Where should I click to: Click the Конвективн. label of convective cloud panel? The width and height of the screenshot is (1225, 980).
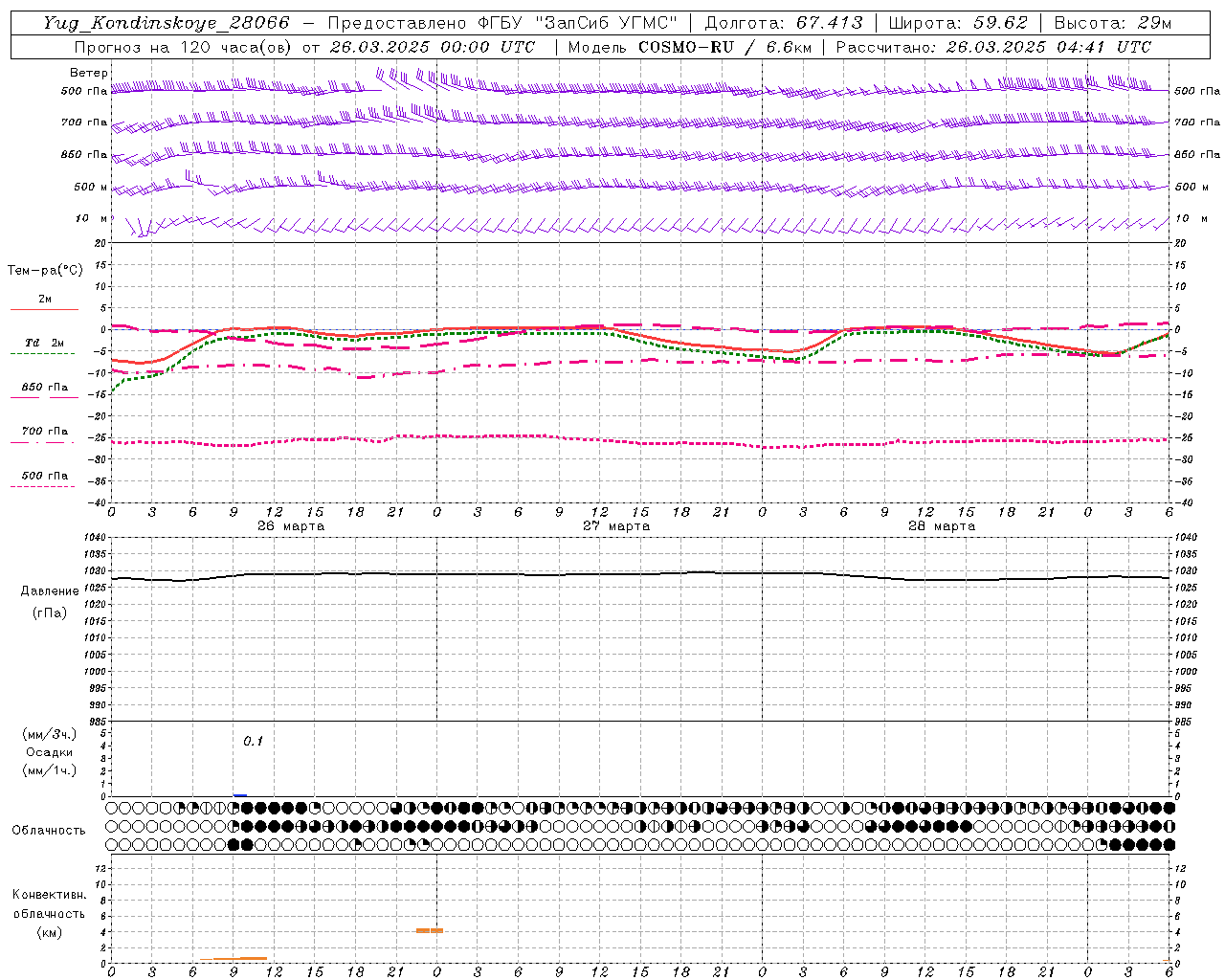[49, 895]
